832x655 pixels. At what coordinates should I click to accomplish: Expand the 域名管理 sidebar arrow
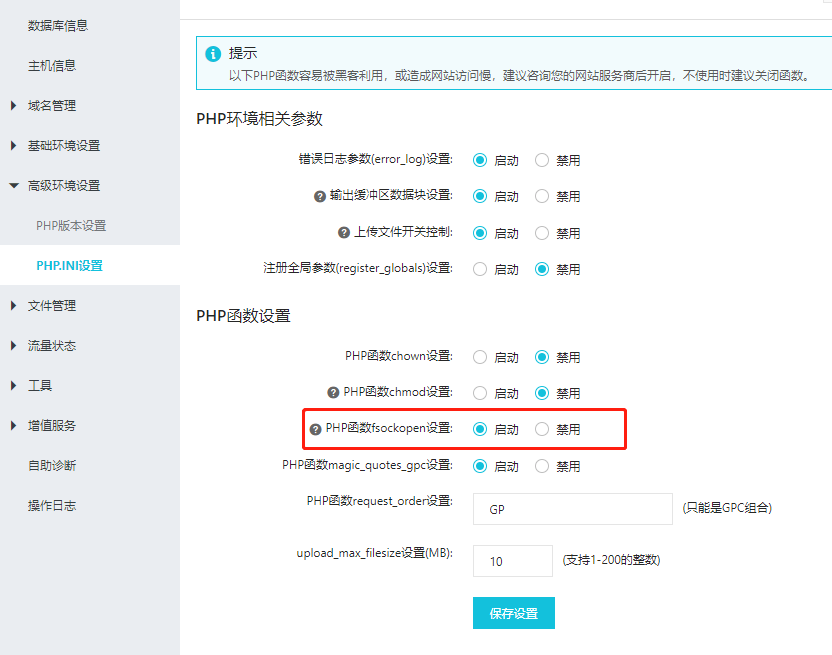coord(14,106)
